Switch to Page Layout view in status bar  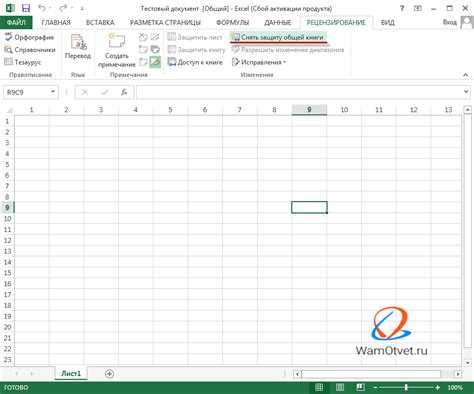click(x=340, y=387)
